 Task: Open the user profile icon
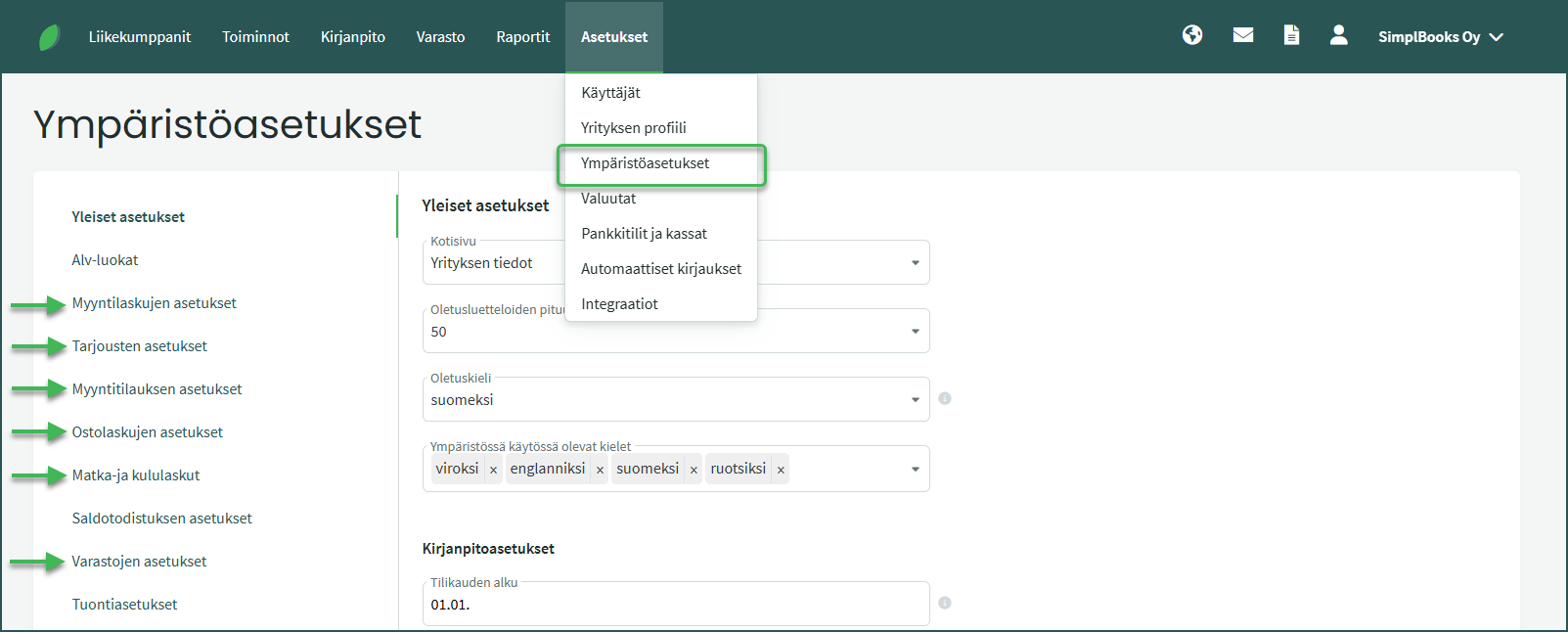1339,35
